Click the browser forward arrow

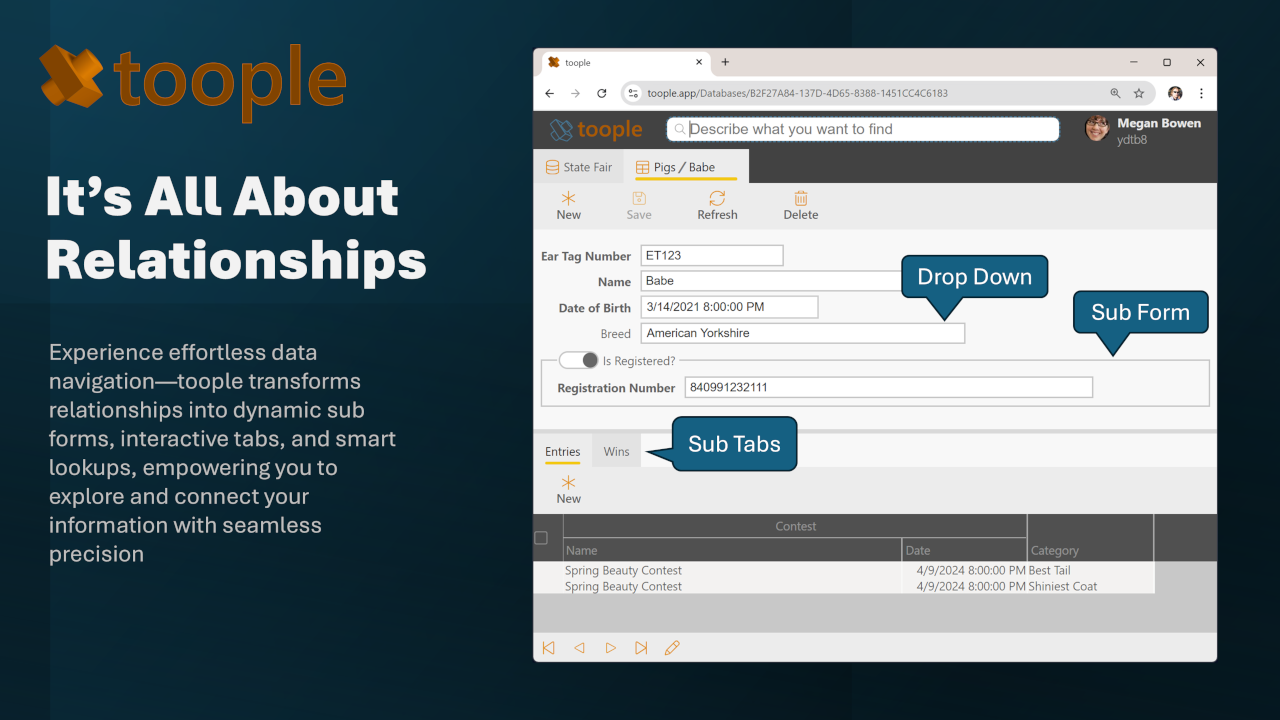coord(575,93)
